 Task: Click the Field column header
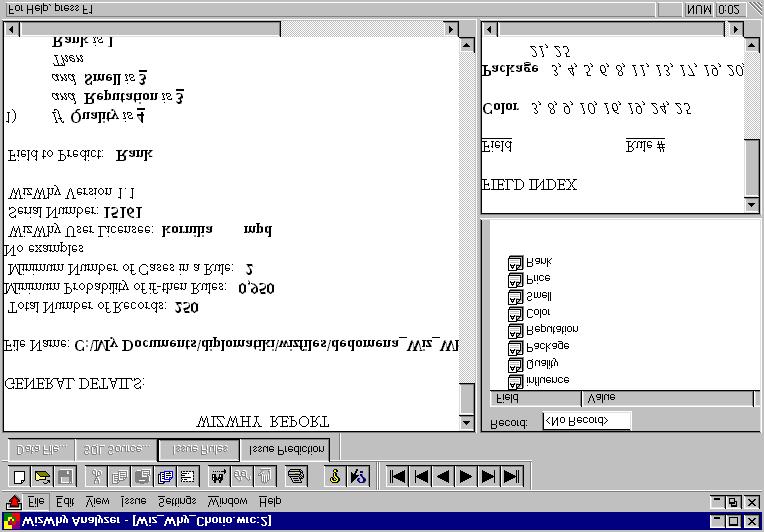[535, 399]
